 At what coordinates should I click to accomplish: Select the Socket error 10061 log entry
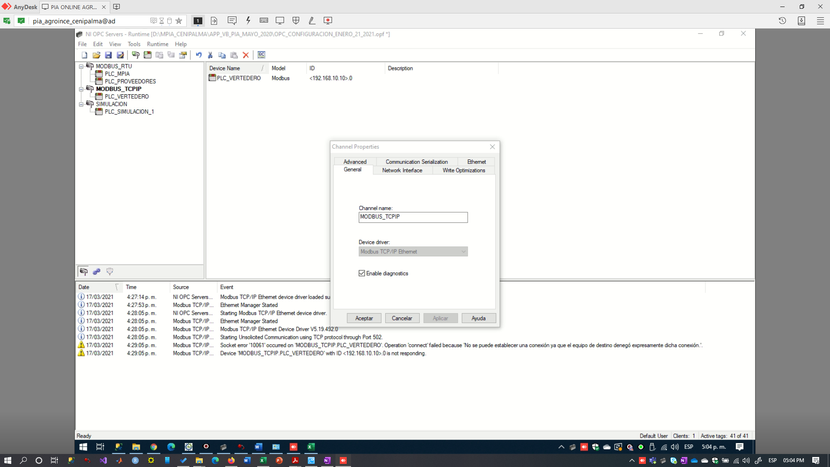[x=391, y=345]
